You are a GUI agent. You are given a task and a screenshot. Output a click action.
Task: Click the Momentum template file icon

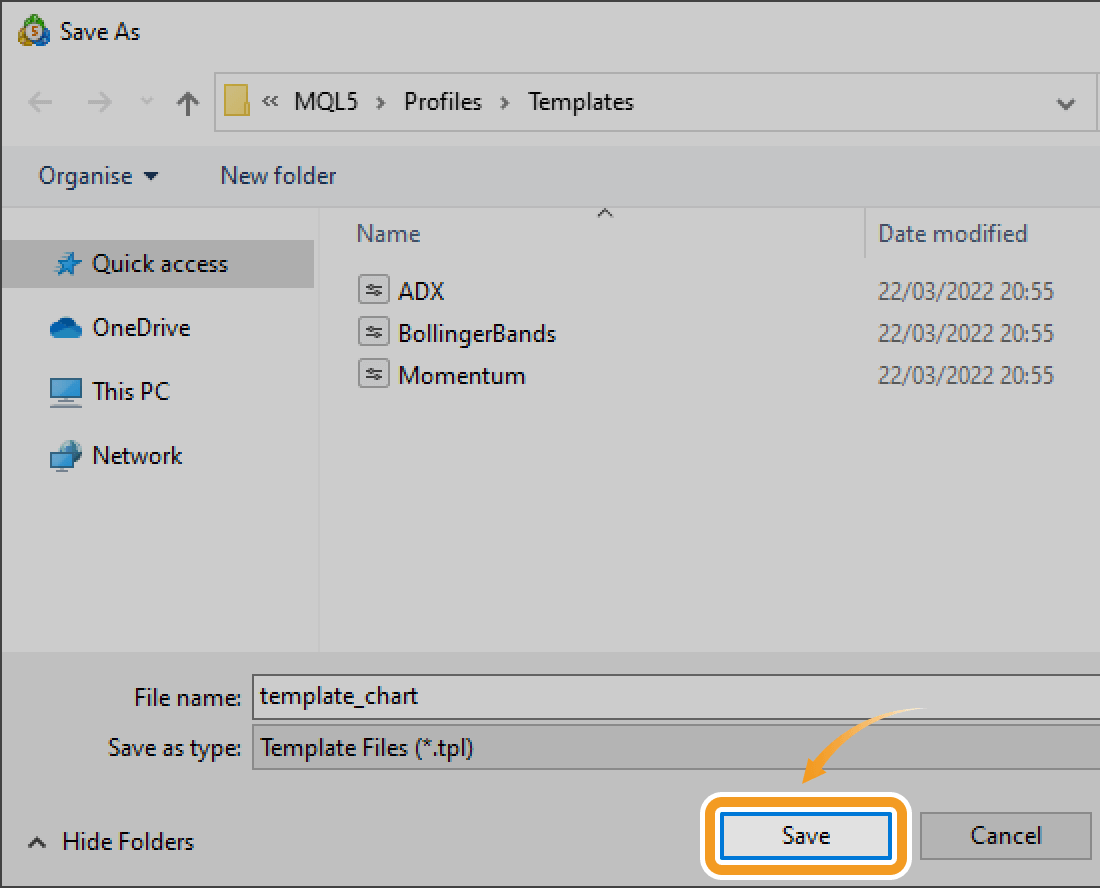pyautogui.click(x=373, y=373)
